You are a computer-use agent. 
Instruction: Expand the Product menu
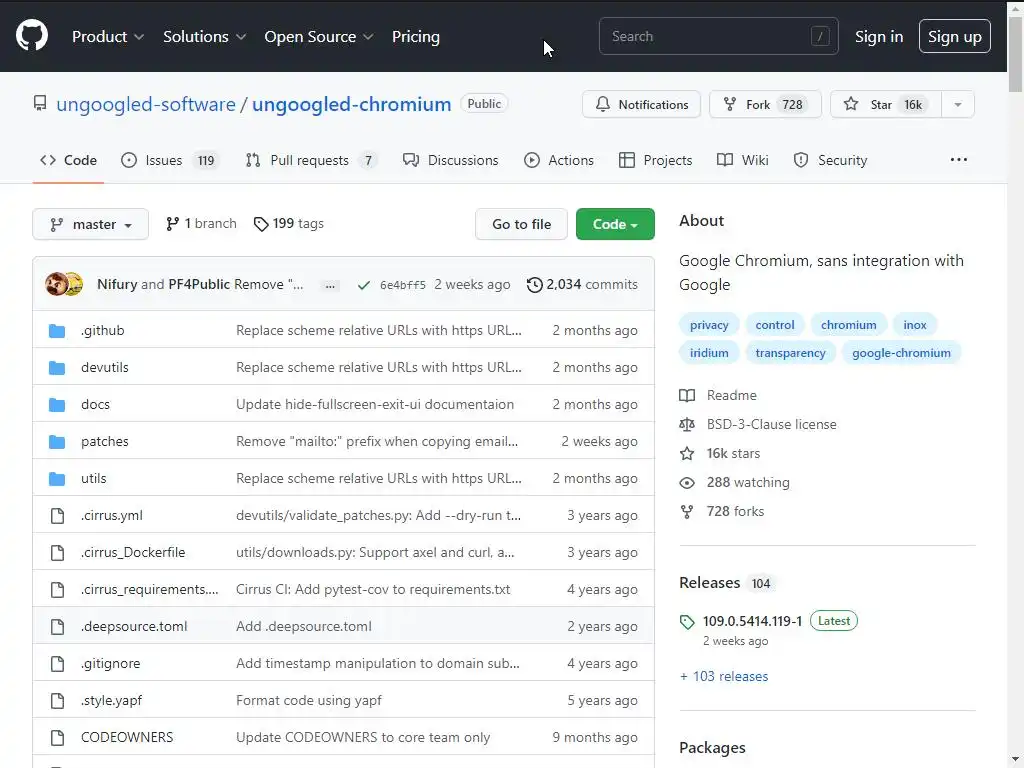click(x=108, y=37)
